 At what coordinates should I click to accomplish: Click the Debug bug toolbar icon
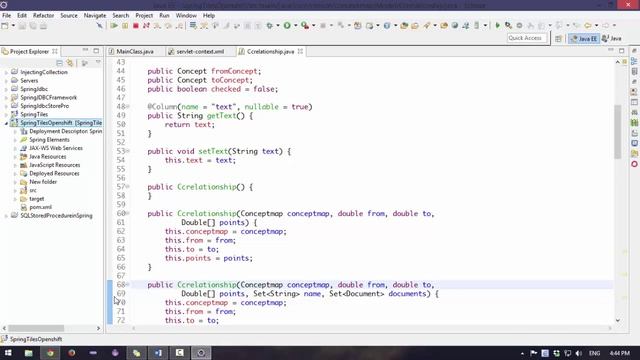pos(269,26)
